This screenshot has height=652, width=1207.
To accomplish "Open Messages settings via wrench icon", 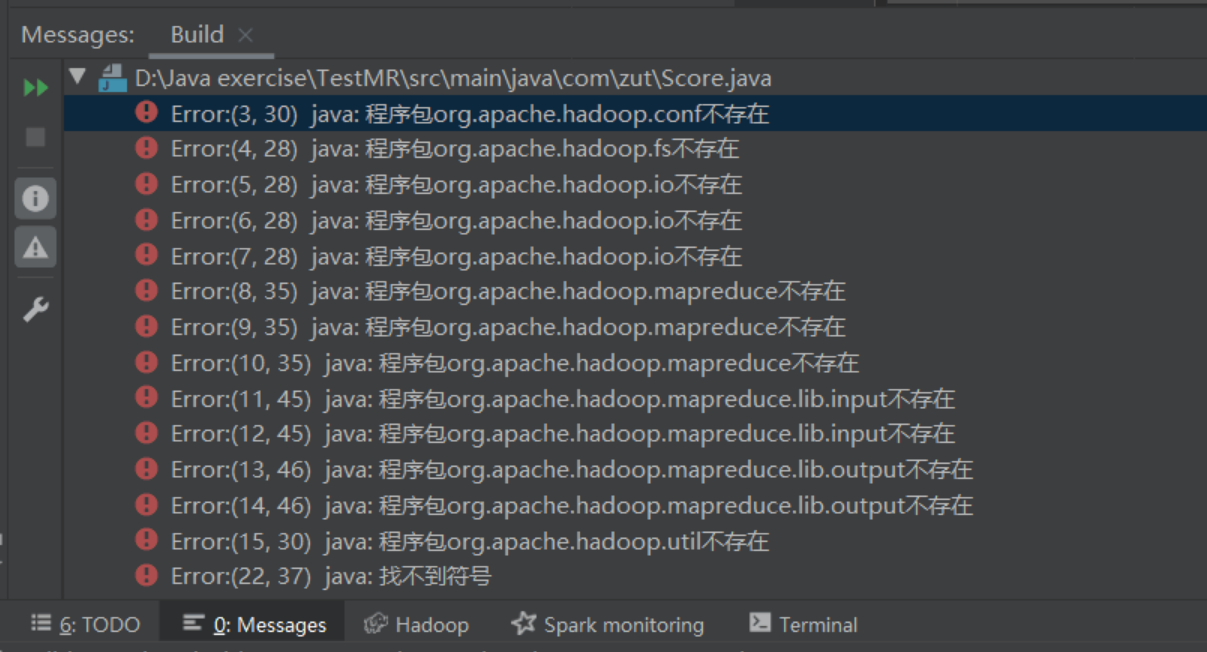I will [x=35, y=308].
